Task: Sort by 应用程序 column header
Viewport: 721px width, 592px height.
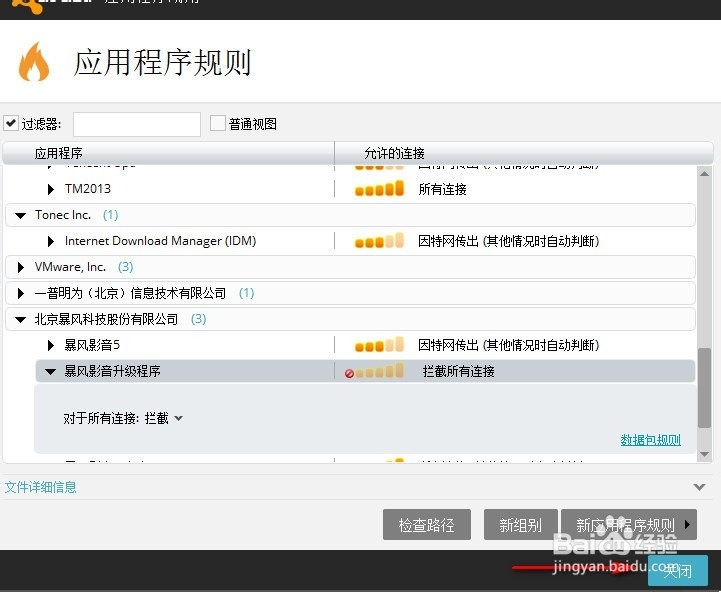Action: [x=58, y=153]
